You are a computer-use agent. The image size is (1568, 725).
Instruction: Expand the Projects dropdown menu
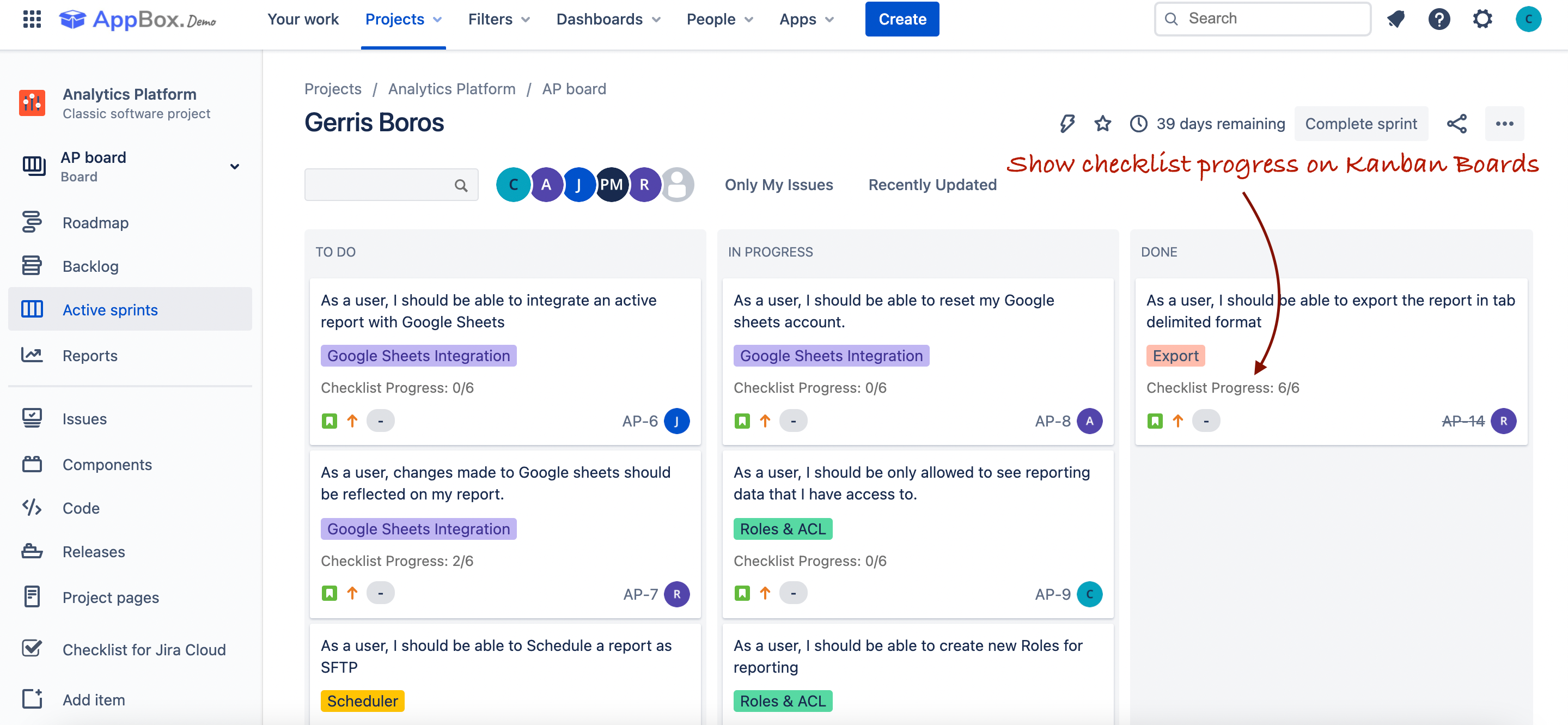point(403,20)
